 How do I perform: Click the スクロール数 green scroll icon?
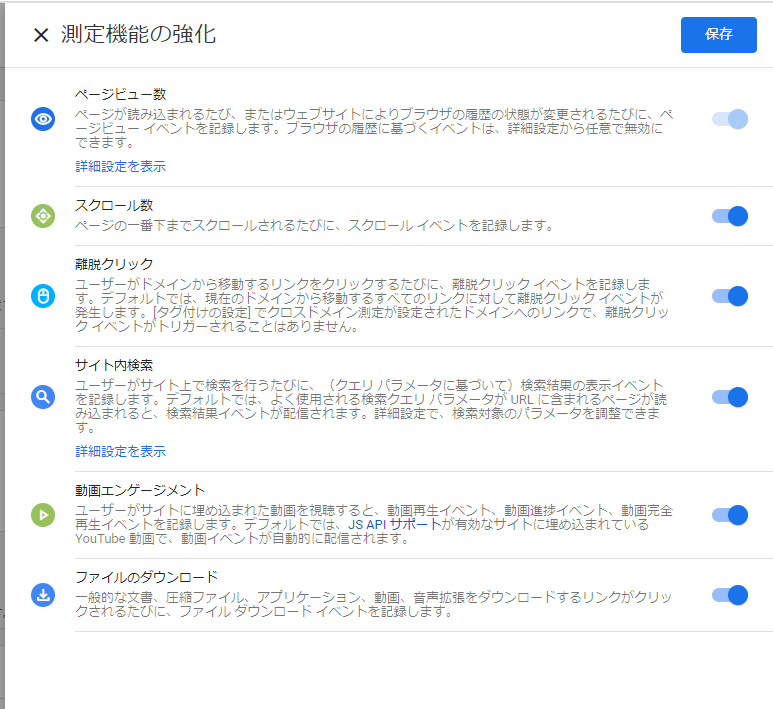(43, 216)
